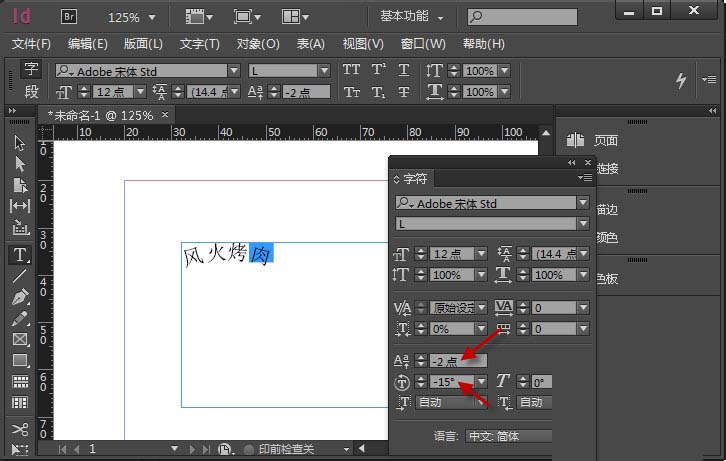Click baseline shift -2 点 field in 字符 panel

[458, 361]
